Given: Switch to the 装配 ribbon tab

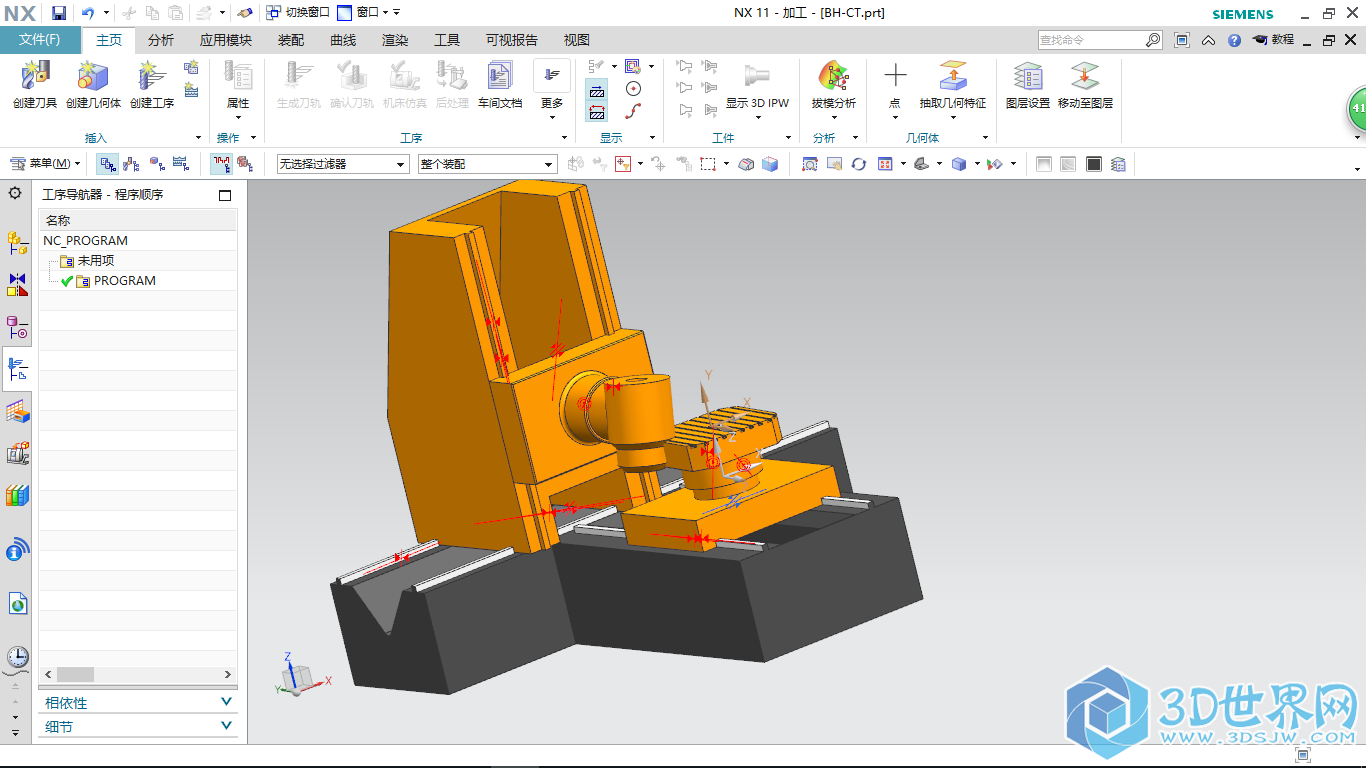Looking at the screenshot, I should pyautogui.click(x=290, y=40).
